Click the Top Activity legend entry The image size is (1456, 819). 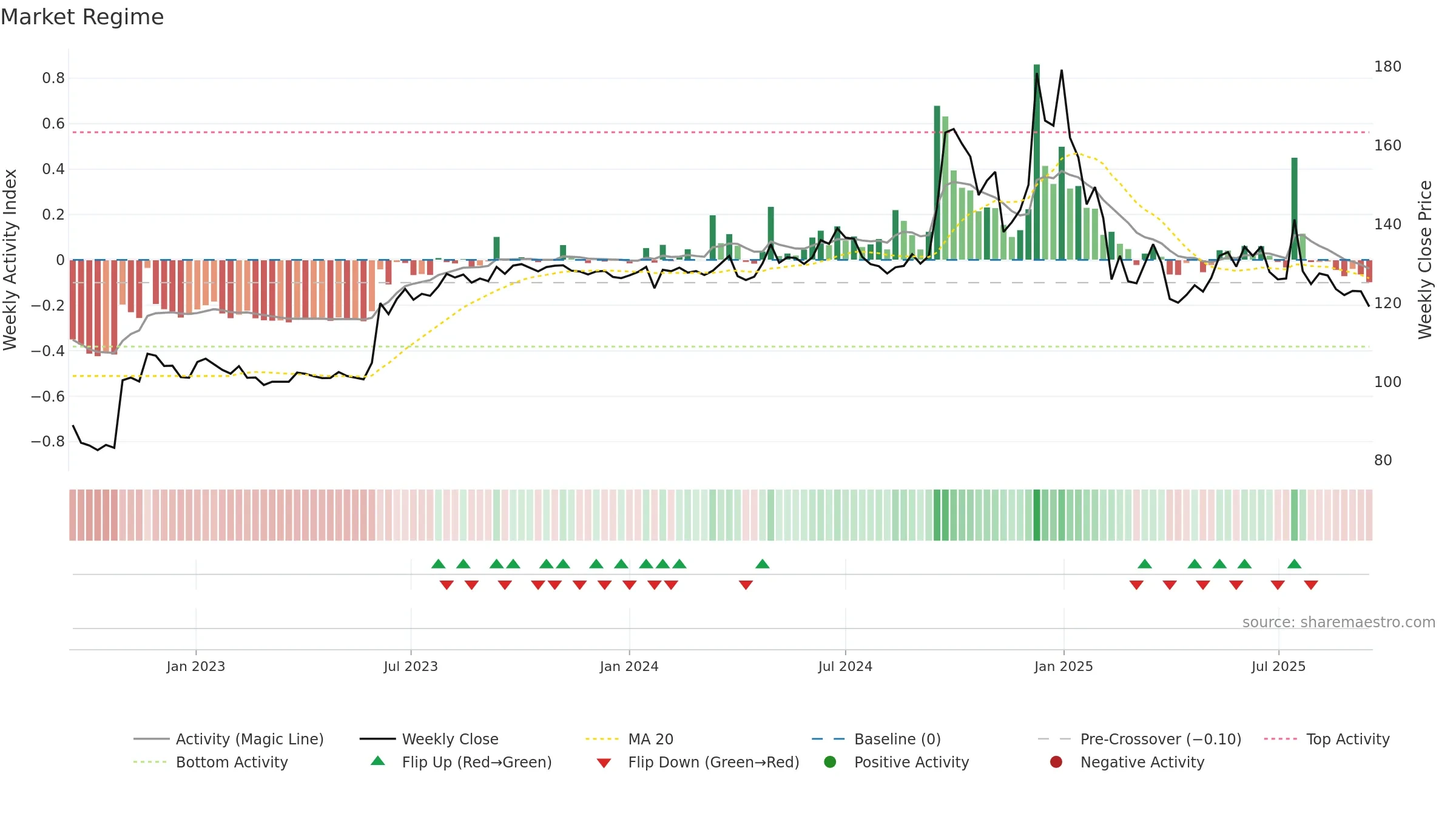(1327, 739)
